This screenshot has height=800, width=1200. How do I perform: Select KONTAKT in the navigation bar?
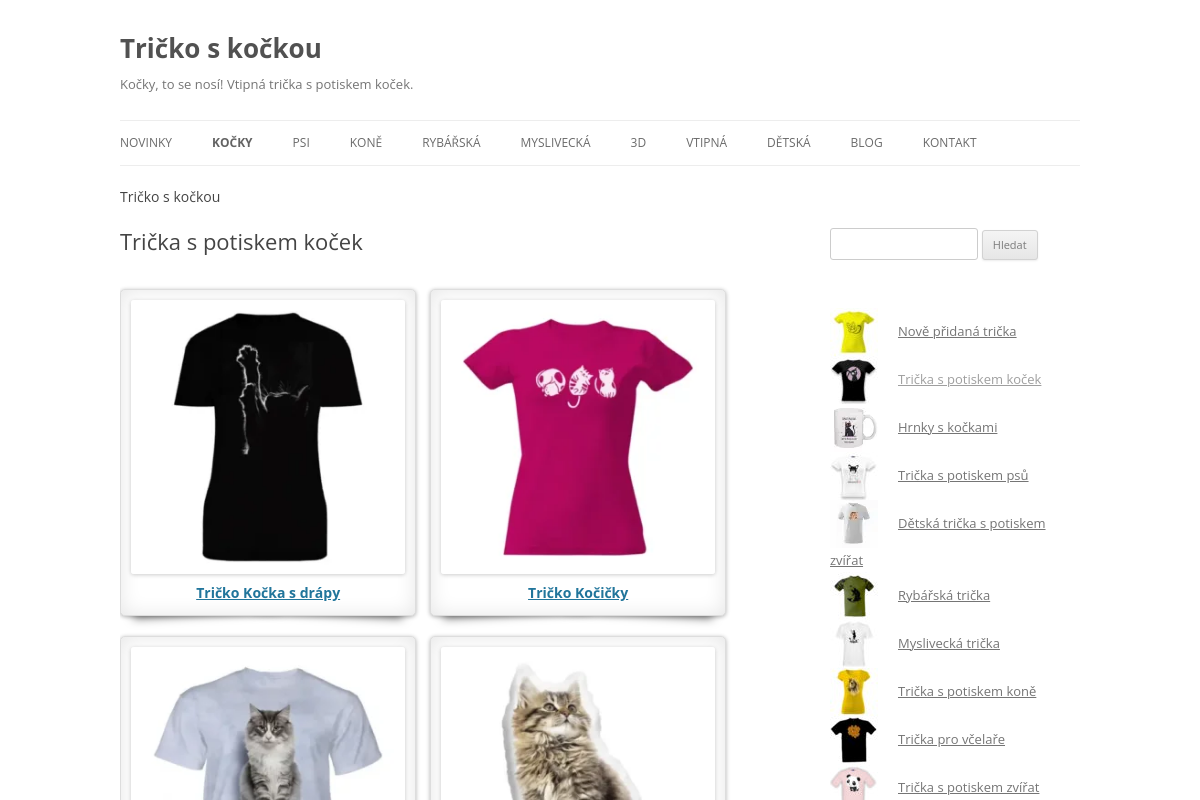pyautogui.click(x=949, y=143)
